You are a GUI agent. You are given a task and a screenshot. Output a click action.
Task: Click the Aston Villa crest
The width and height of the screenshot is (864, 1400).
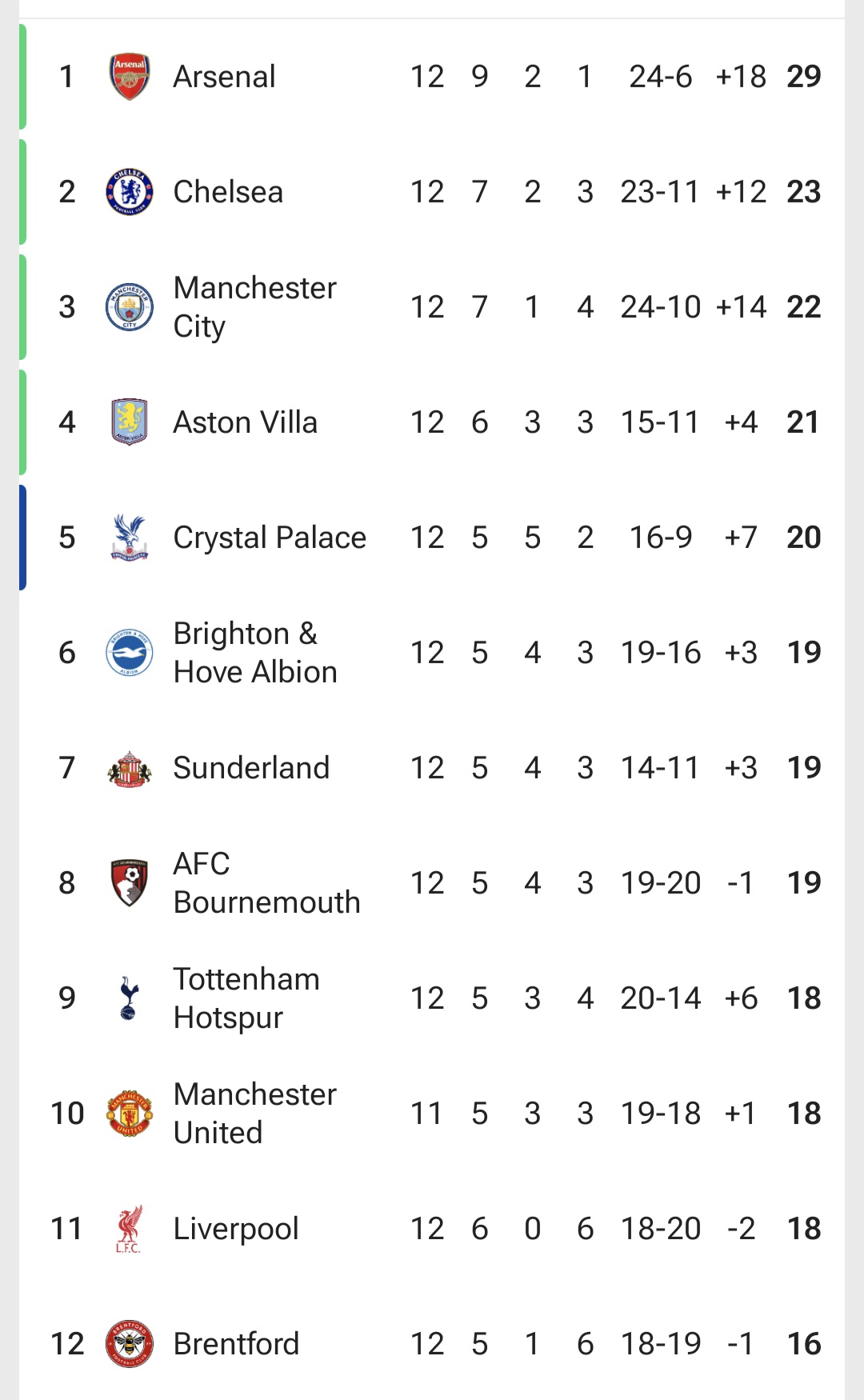129,422
